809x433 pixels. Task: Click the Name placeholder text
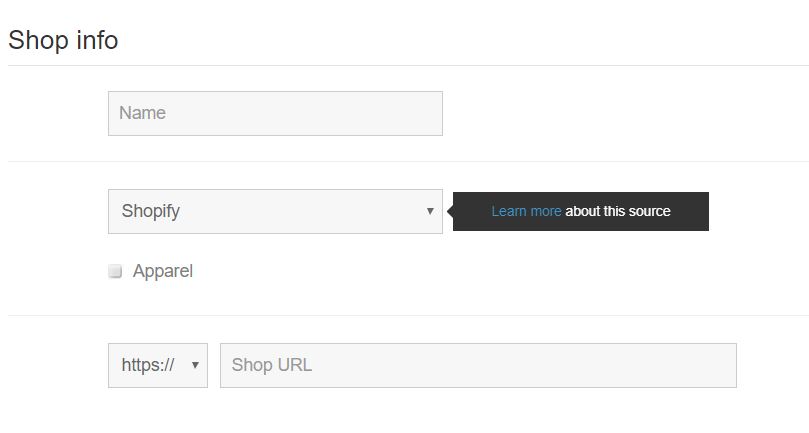(142, 113)
